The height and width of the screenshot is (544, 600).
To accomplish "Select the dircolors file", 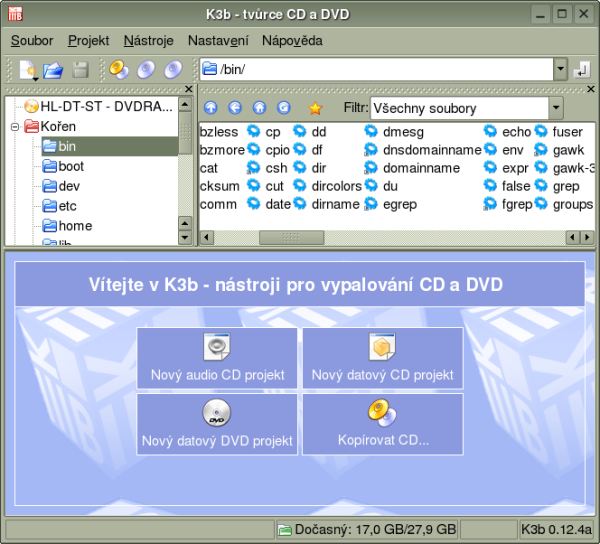I will tap(328, 186).
